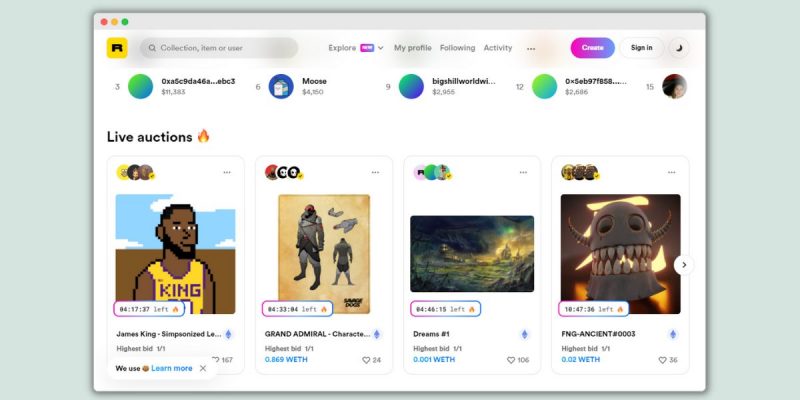Open three-dot menu on Dreams #1 card

click(523, 172)
